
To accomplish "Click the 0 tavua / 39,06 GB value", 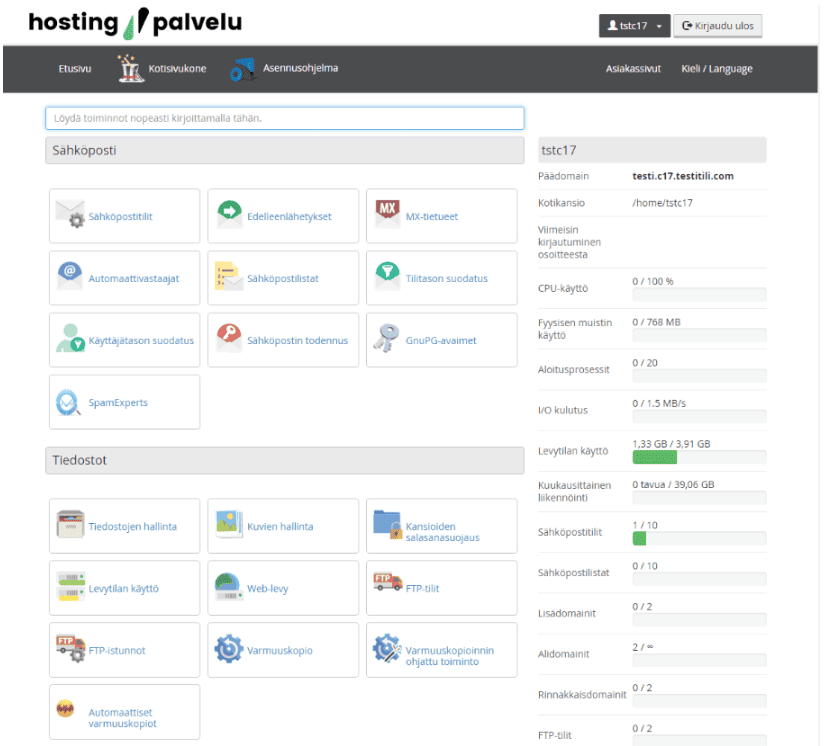I will pos(673,485).
